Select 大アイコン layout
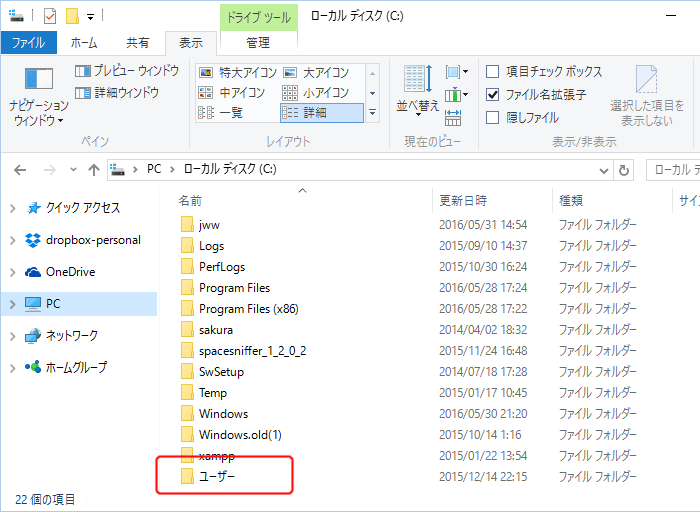 (x=316, y=72)
